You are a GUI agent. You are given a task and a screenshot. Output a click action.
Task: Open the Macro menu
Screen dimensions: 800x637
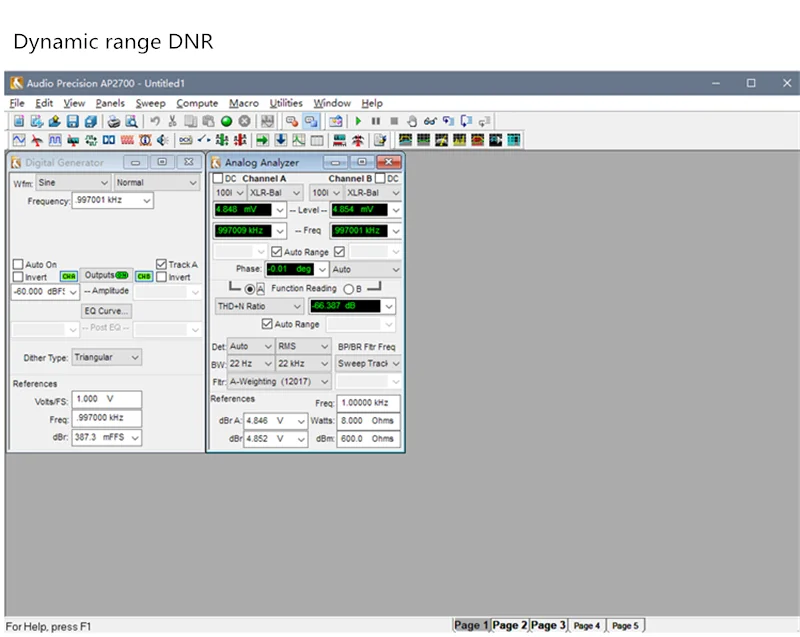[244, 103]
